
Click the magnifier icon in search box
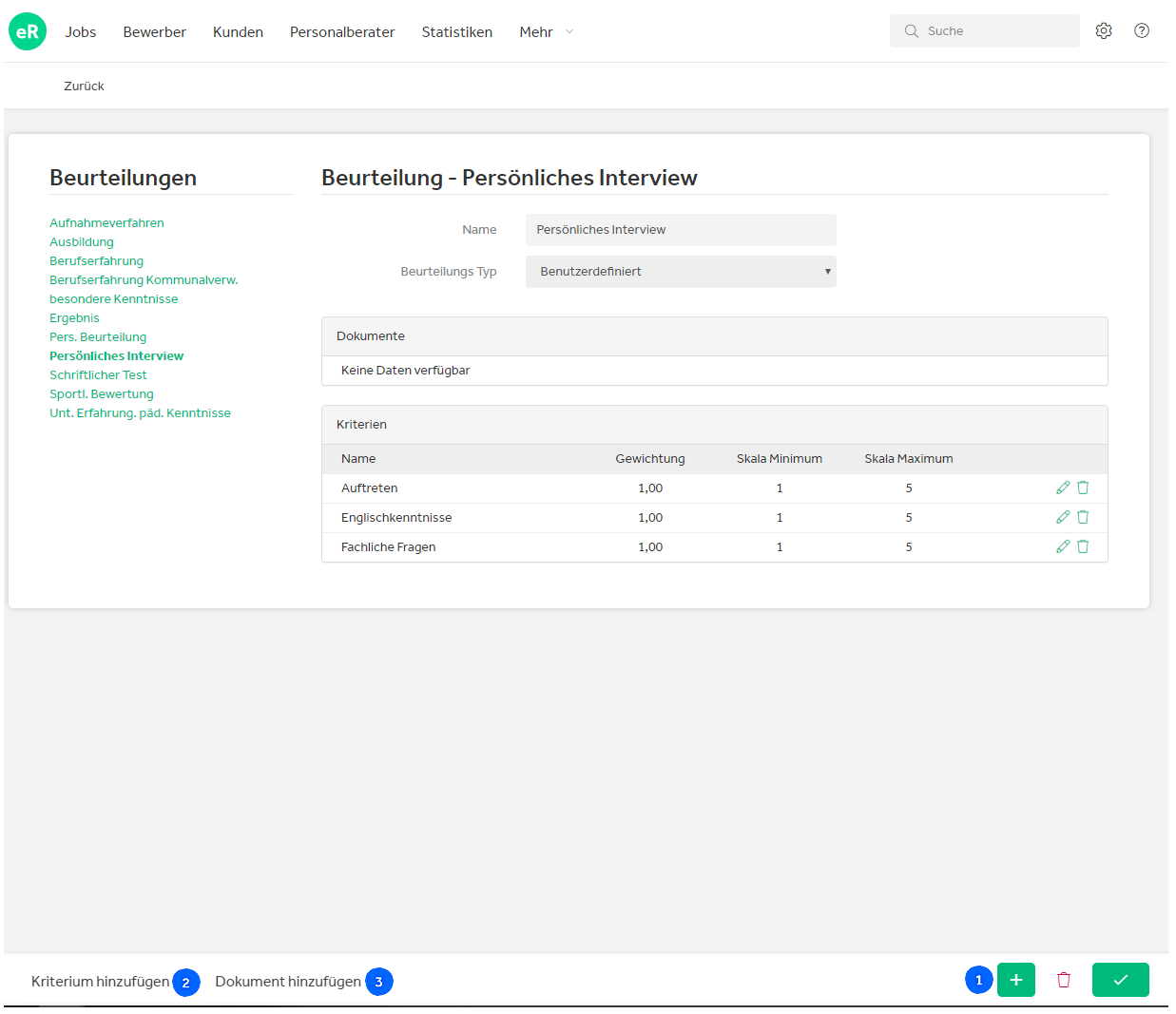click(912, 30)
